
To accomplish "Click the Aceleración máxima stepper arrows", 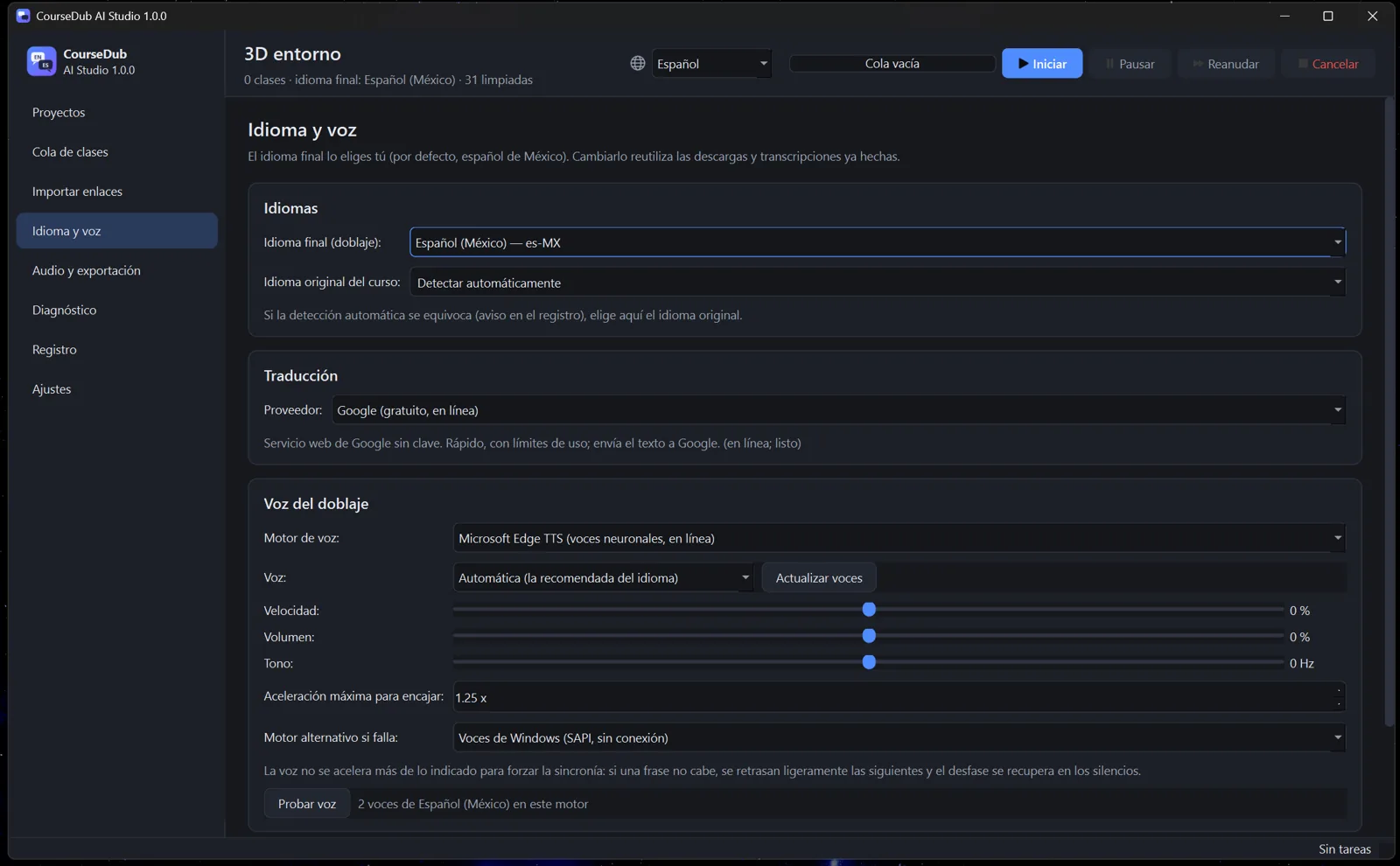I will (x=1339, y=697).
